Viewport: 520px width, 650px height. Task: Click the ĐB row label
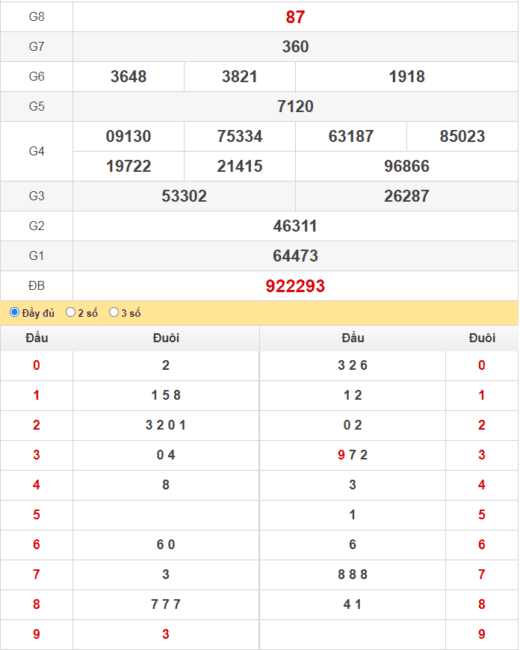(36, 286)
